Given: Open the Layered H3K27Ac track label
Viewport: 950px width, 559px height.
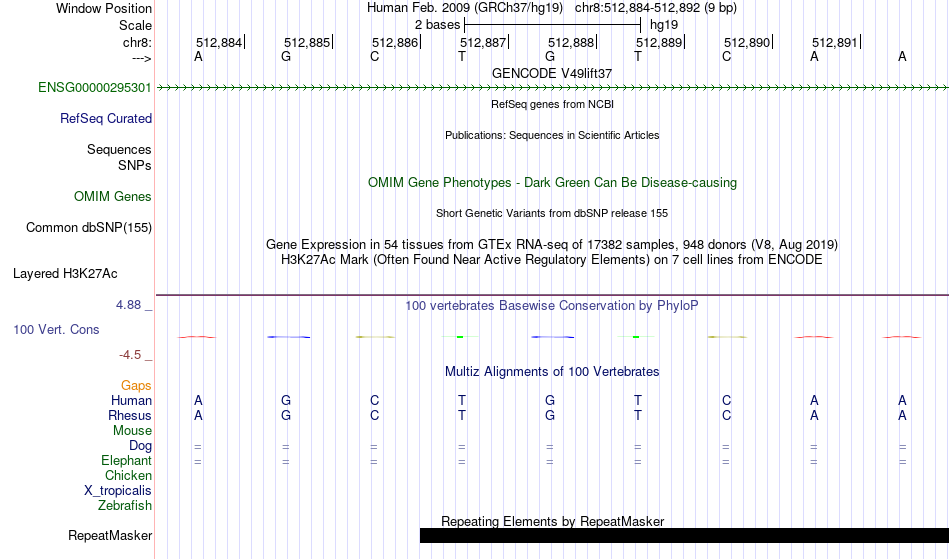Looking at the screenshot, I should click(65, 274).
